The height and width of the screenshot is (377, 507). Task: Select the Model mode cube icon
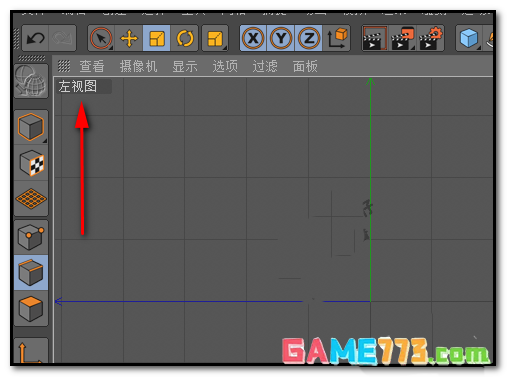(x=31, y=127)
